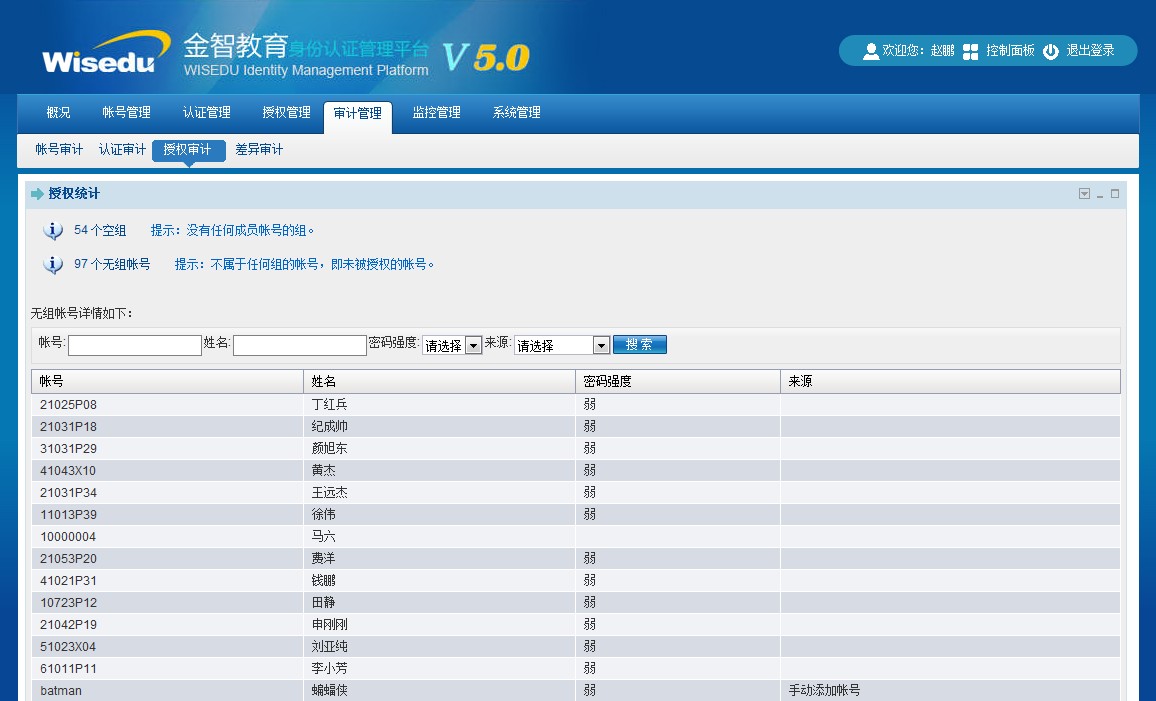This screenshot has width=1156, height=701.
Task: Click the Wisedu logo
Action: tap(99, 53)
